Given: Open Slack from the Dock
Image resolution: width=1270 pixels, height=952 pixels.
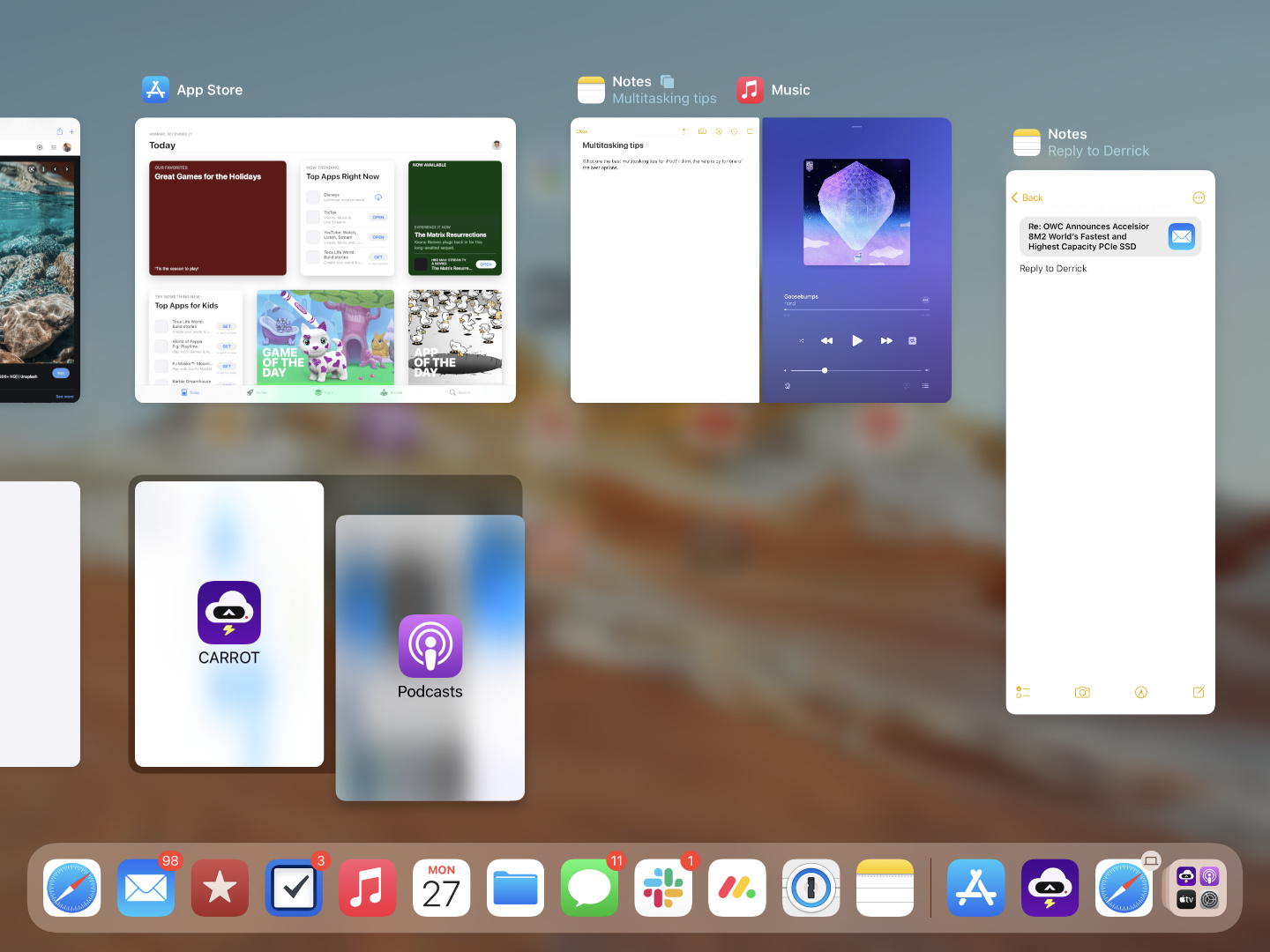Looking at the screenshot, I should coord(663,888).
